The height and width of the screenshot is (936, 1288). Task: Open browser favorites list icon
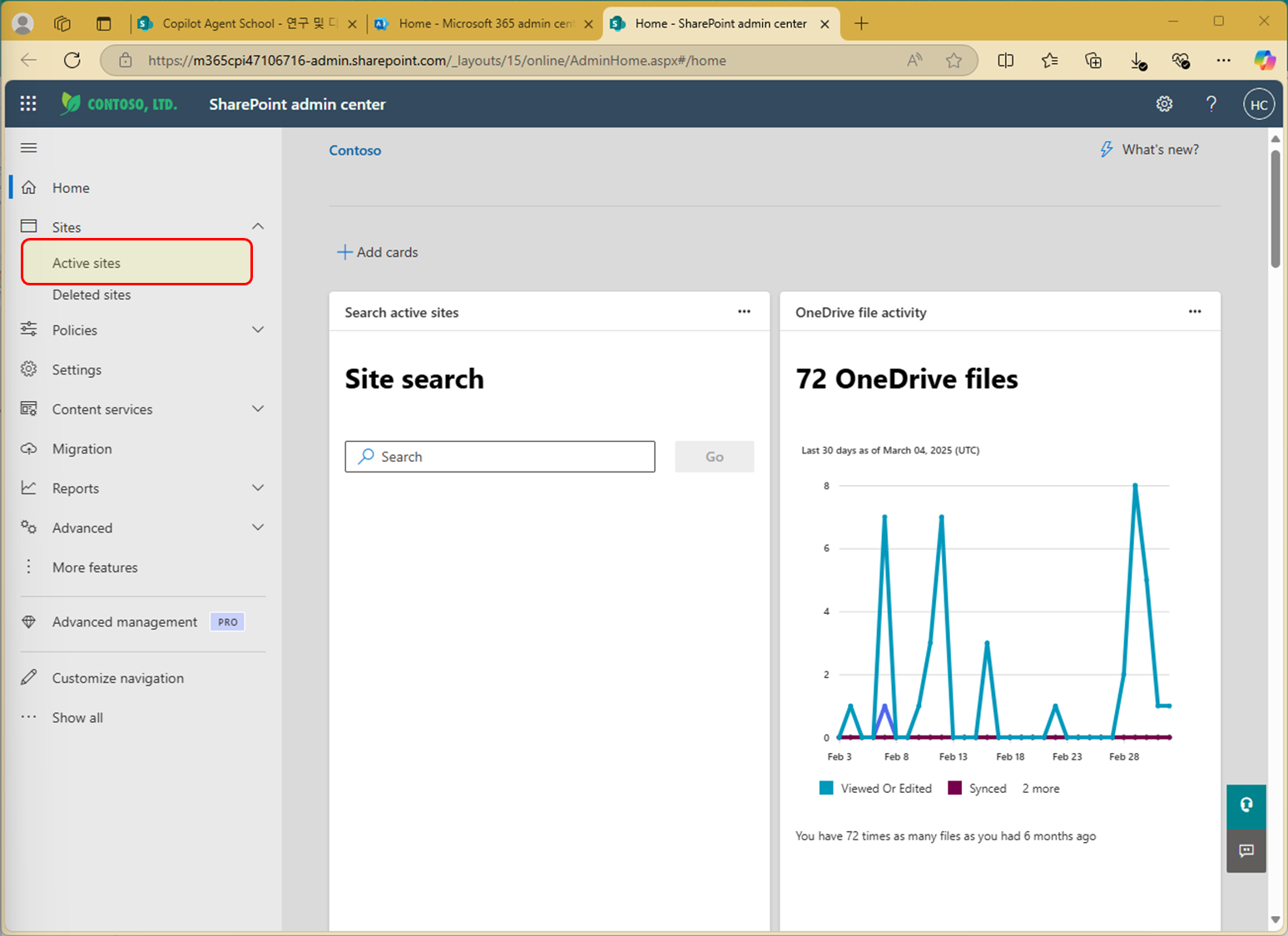[x=1049, y=60]
